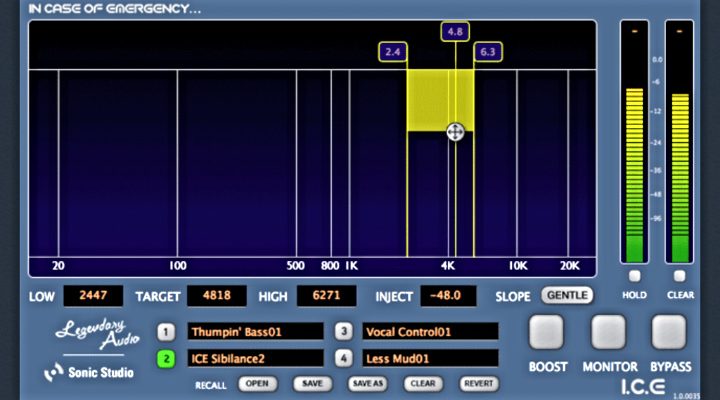
Task: Toggle the meter HOLD button
Action: coord(634,275)
